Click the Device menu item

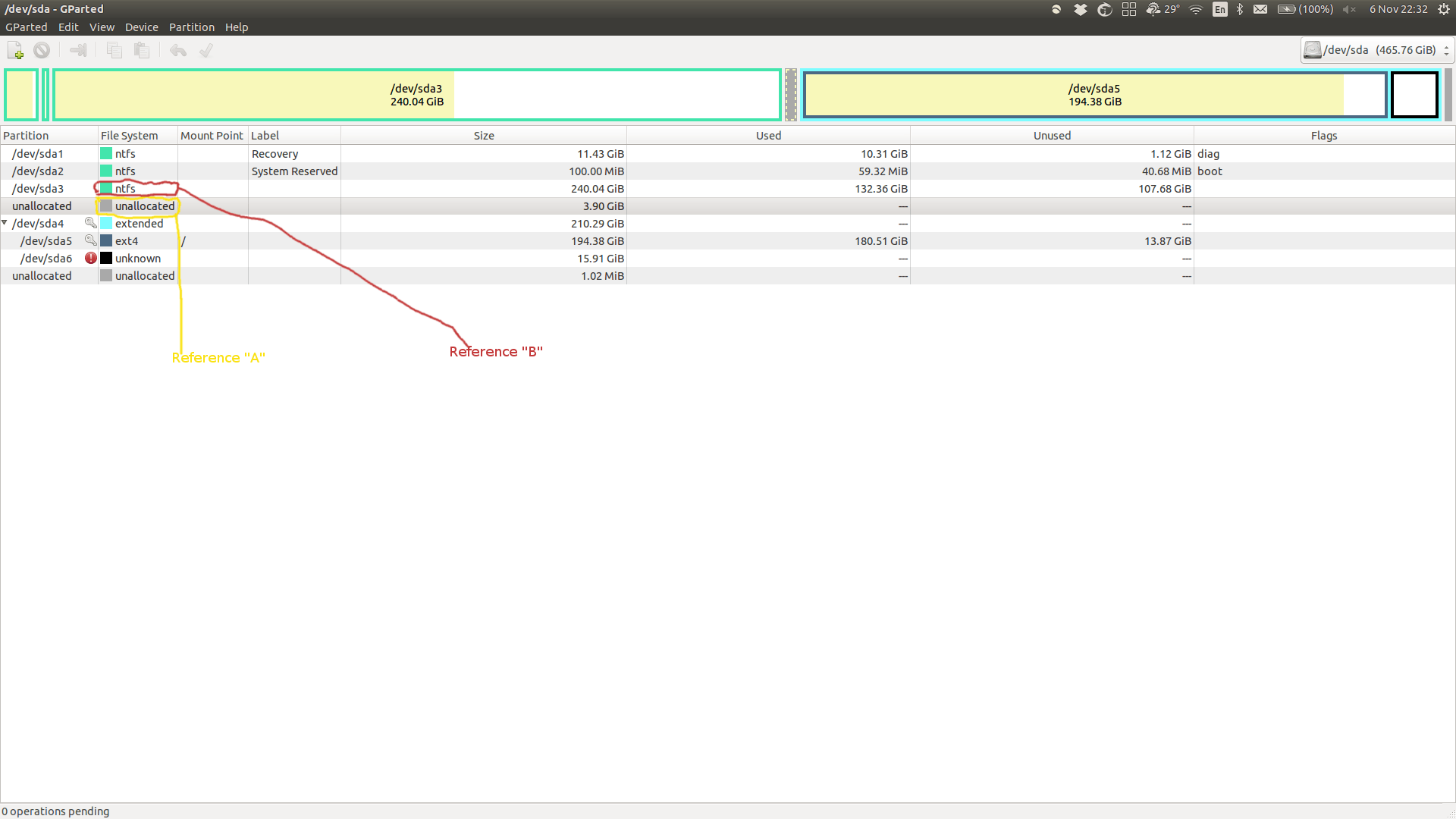pos(140,27)
